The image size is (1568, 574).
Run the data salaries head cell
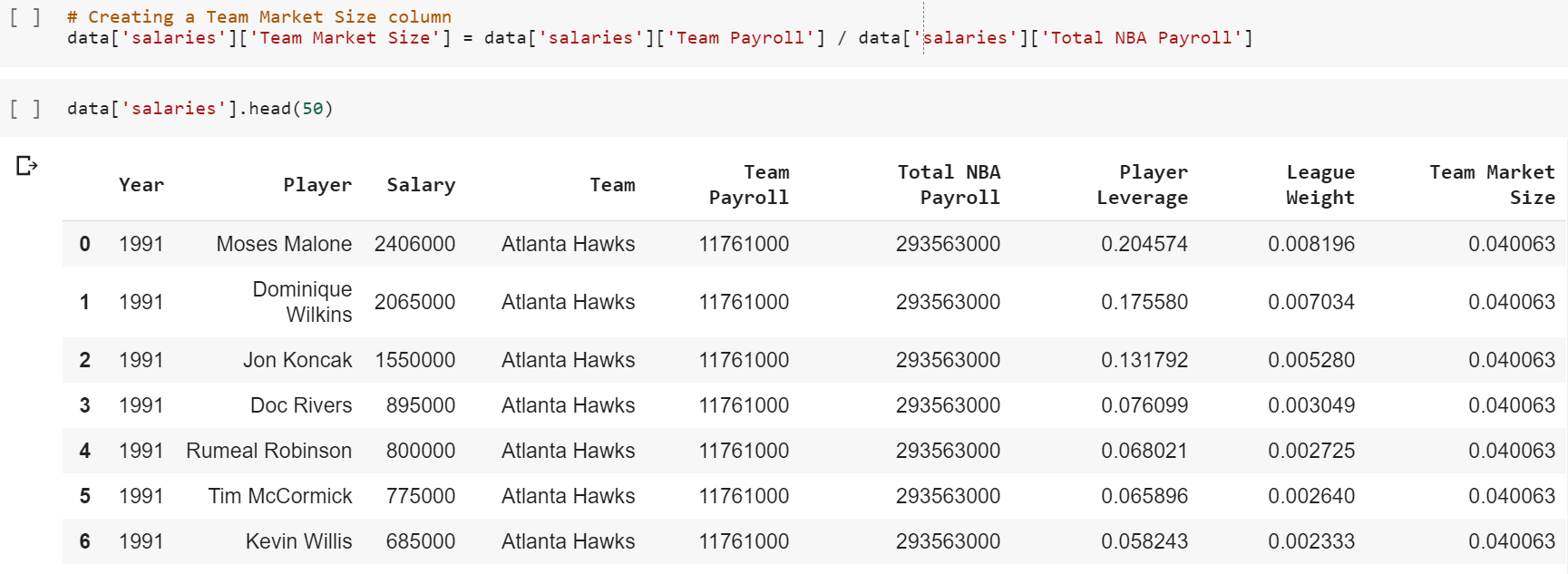coord(24,109)
